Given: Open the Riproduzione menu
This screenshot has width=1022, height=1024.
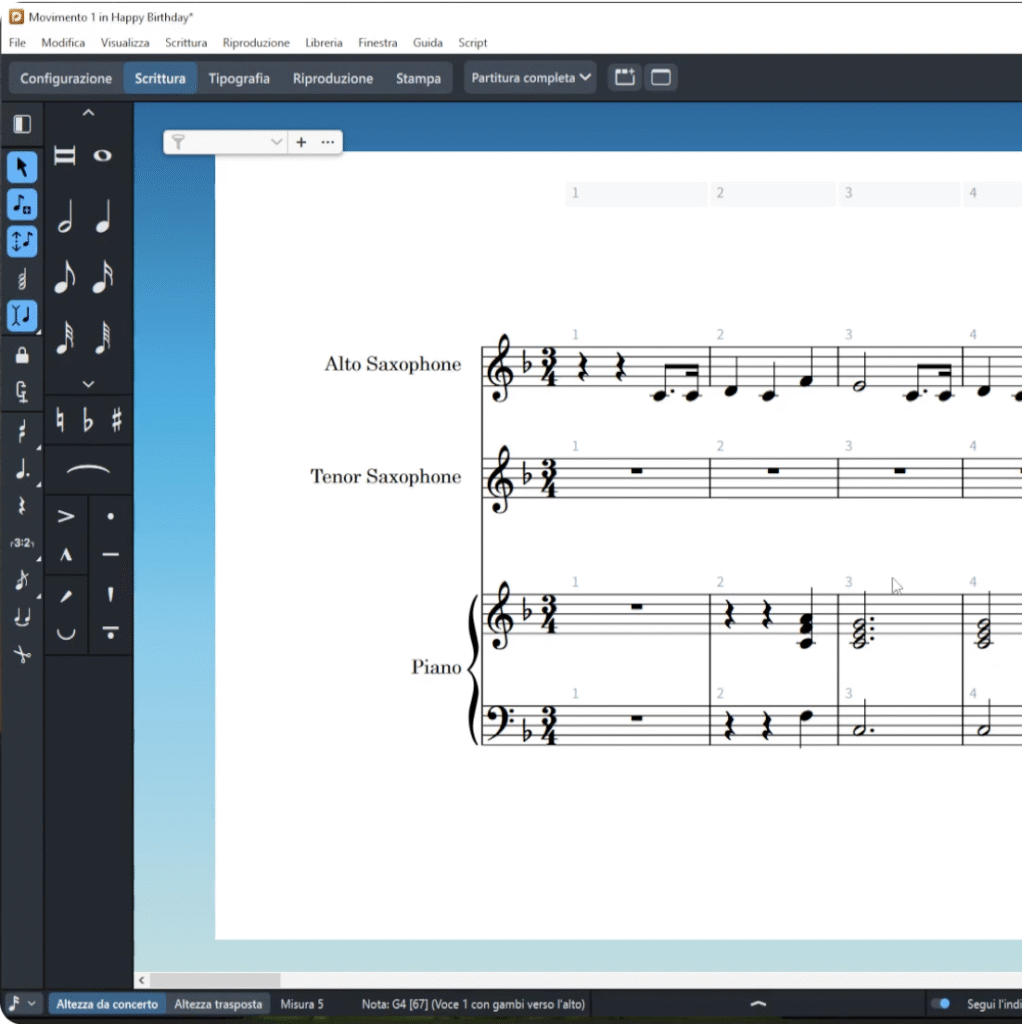Looking at the screenshot, I should click(x=256, y=43).
